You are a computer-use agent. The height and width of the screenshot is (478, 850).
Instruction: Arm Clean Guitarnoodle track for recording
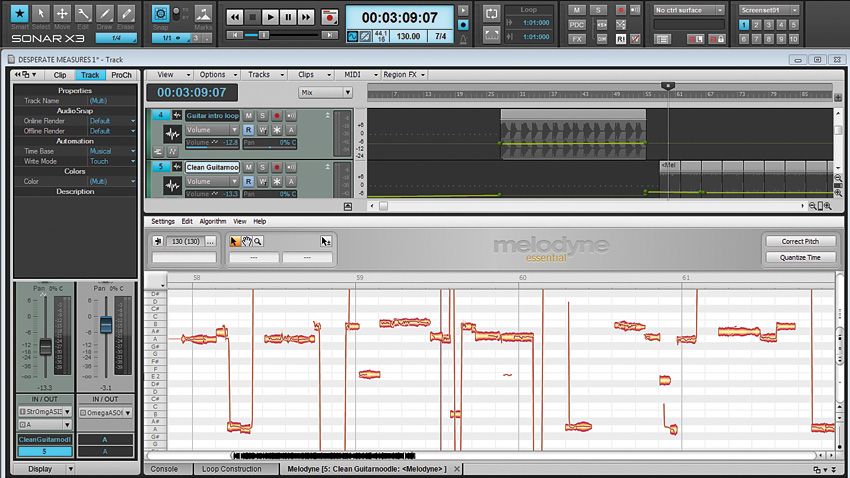276,167
